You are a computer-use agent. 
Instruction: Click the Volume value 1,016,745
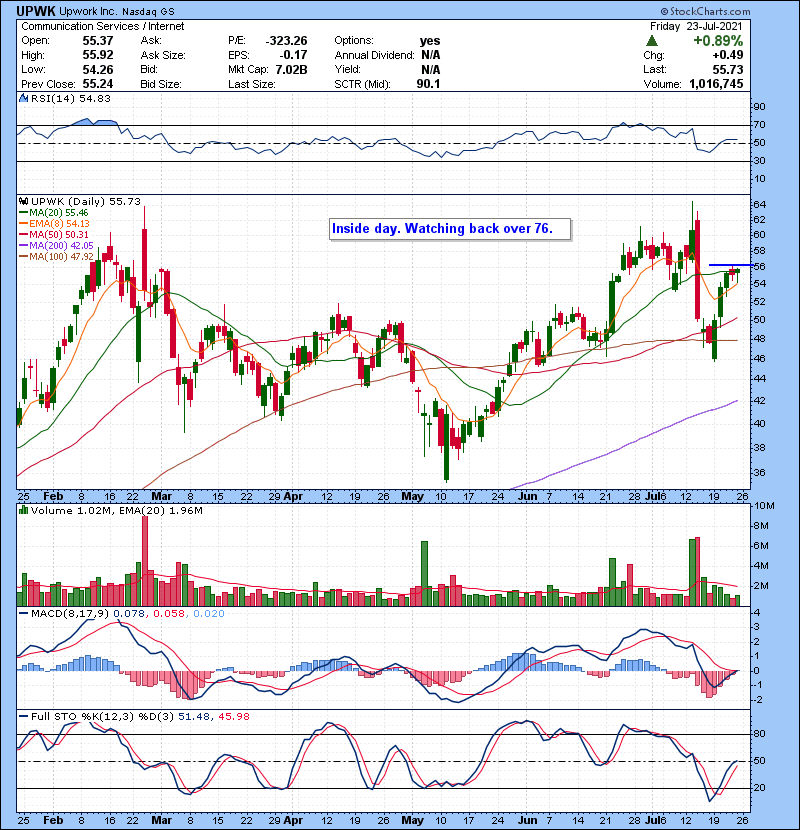716,84
